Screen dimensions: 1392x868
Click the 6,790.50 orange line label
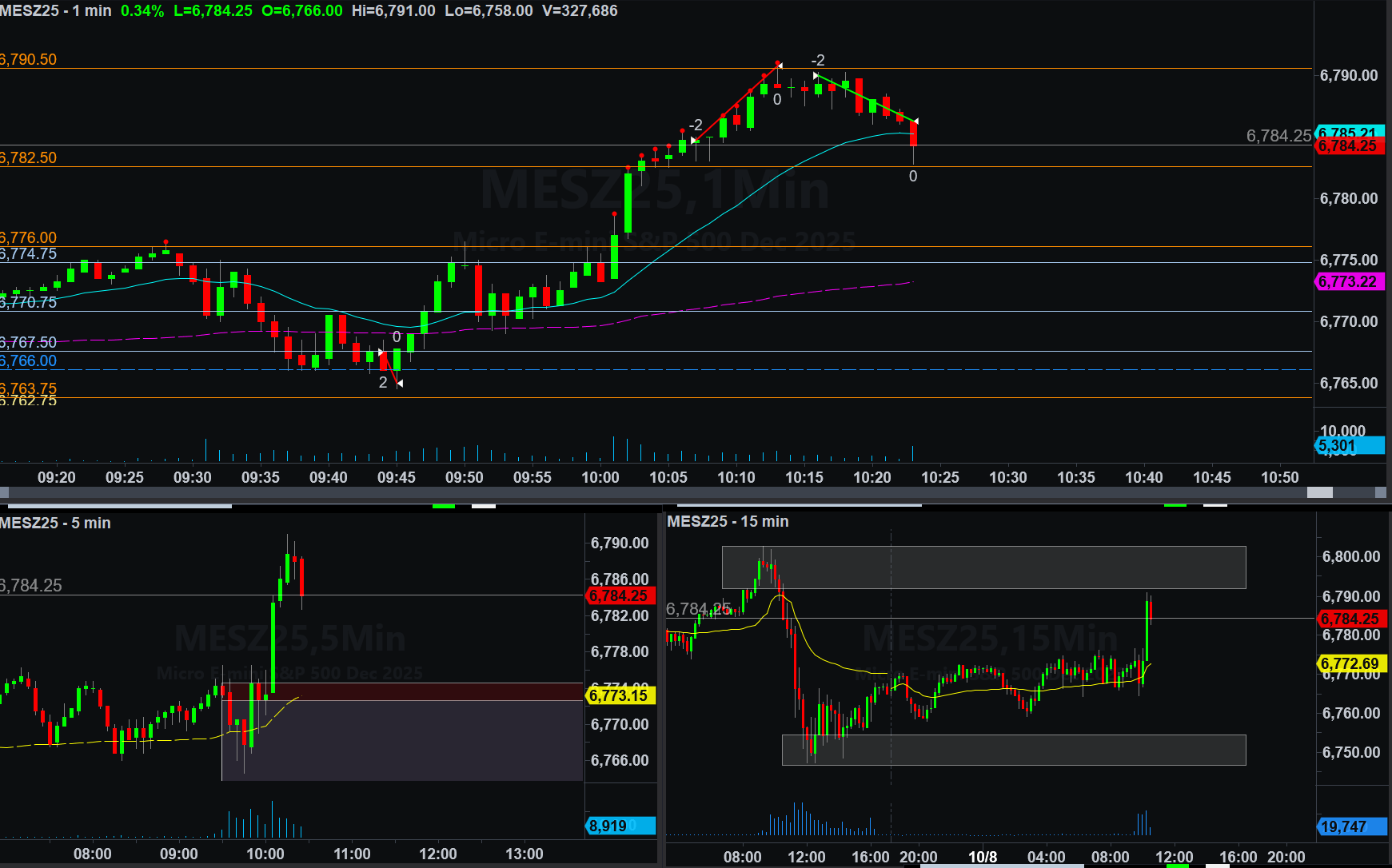[x=29, y=60]
